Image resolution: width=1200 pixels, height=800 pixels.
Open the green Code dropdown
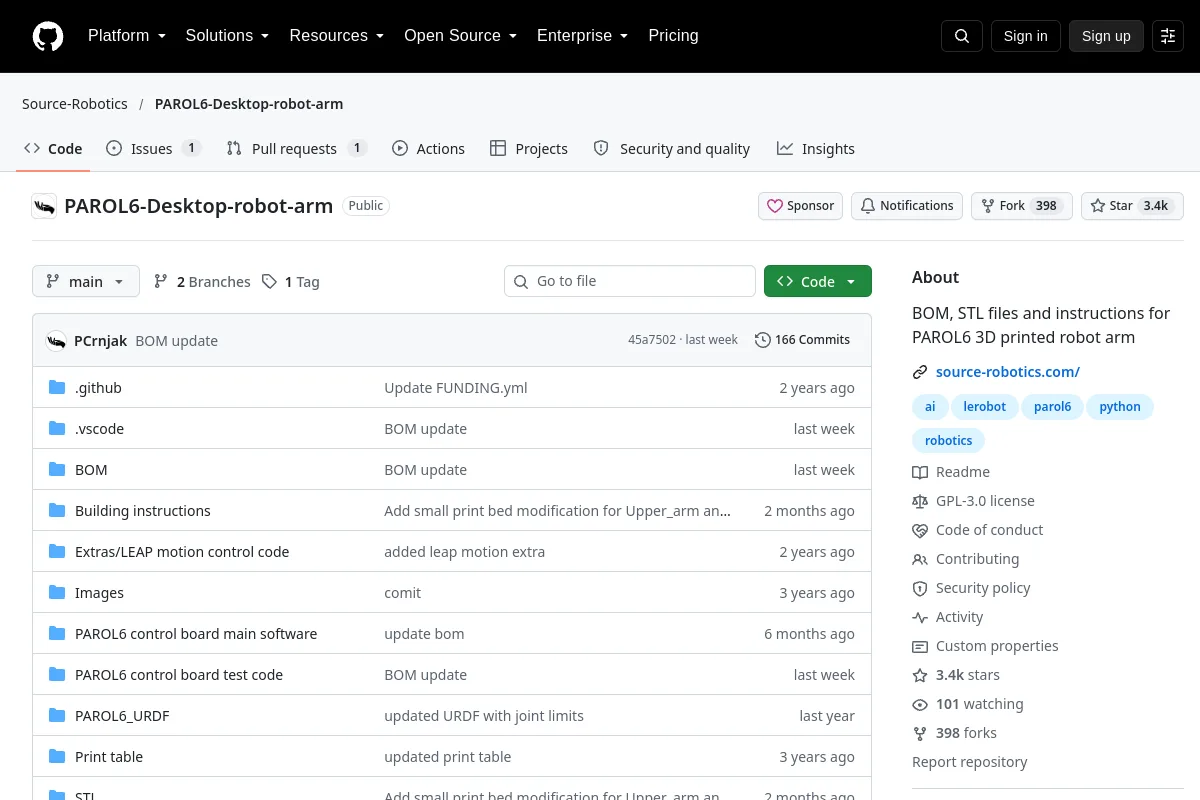[818, 282]
